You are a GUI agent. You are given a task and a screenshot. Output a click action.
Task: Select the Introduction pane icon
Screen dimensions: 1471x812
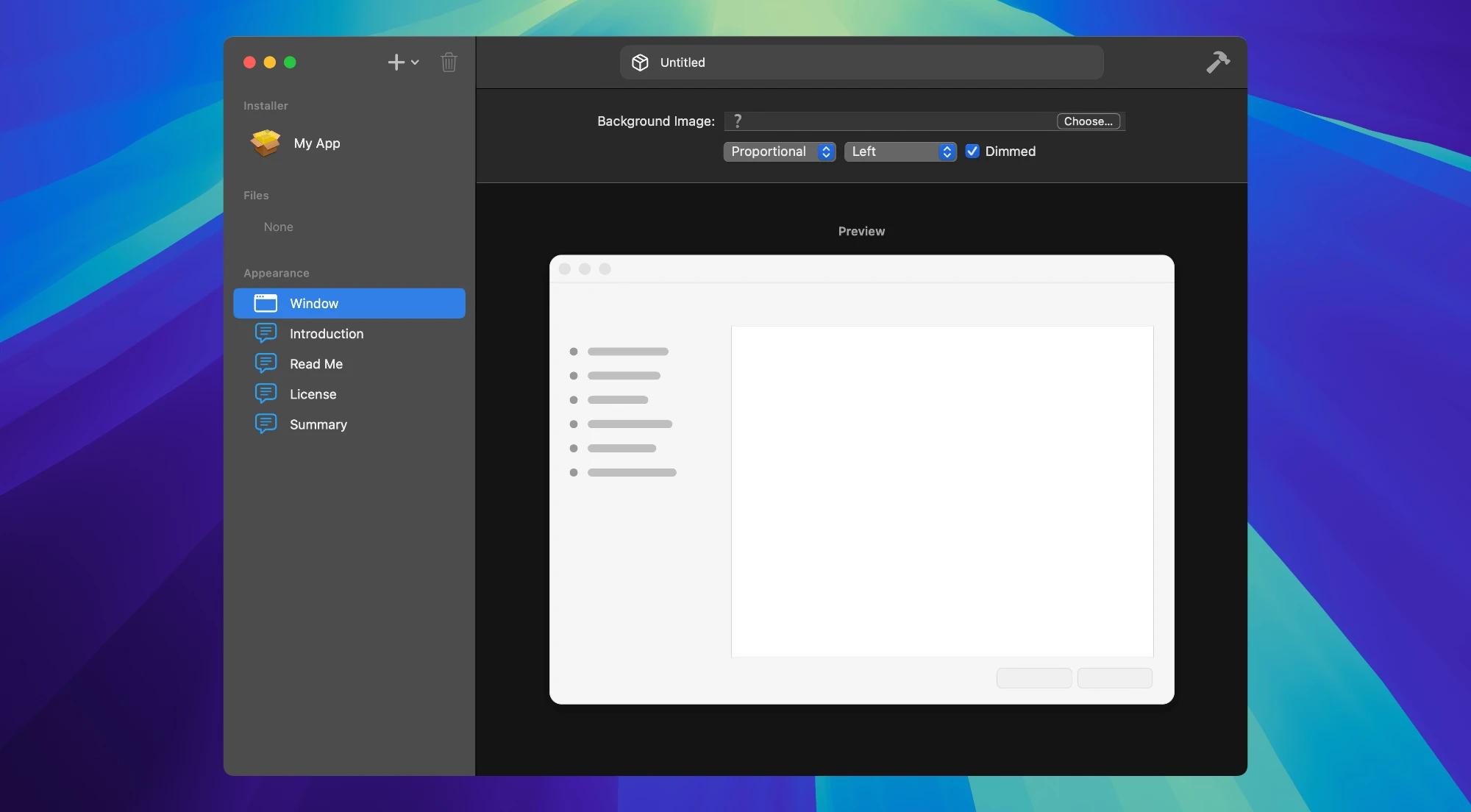(x=266, y=333)
